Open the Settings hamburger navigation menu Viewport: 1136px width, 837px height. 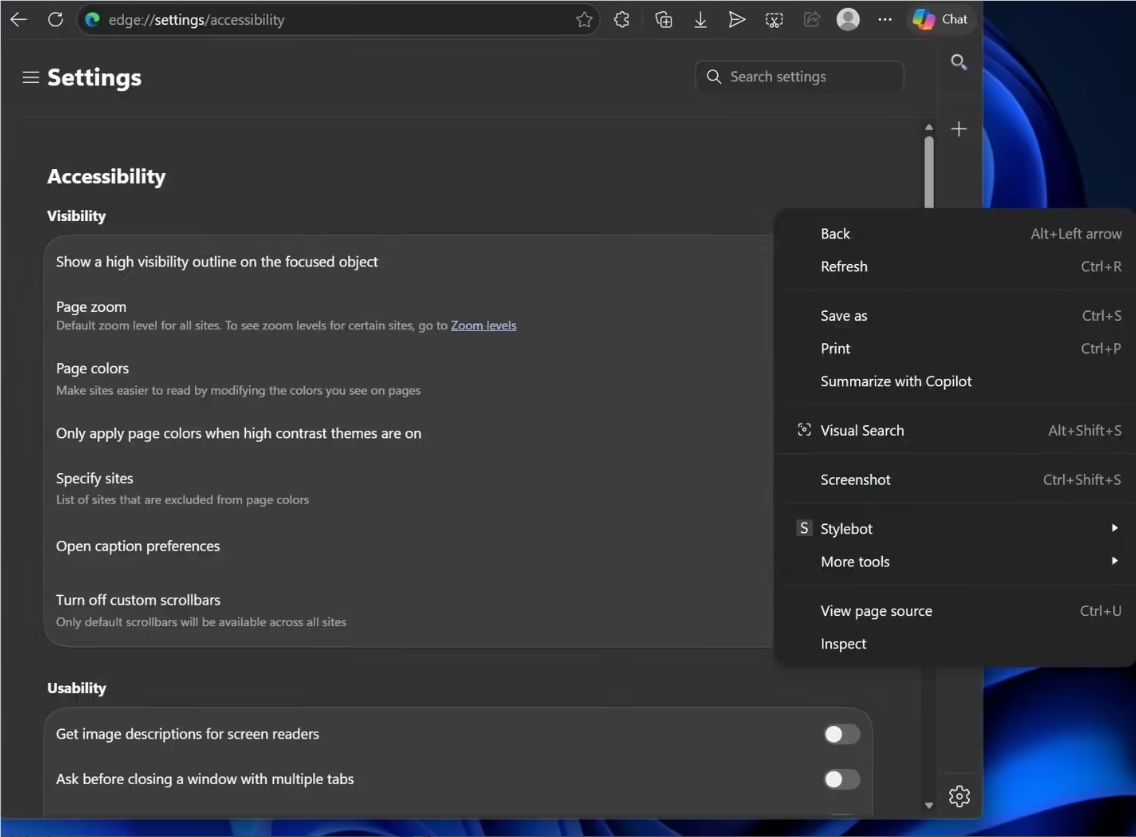click(30, 77)
